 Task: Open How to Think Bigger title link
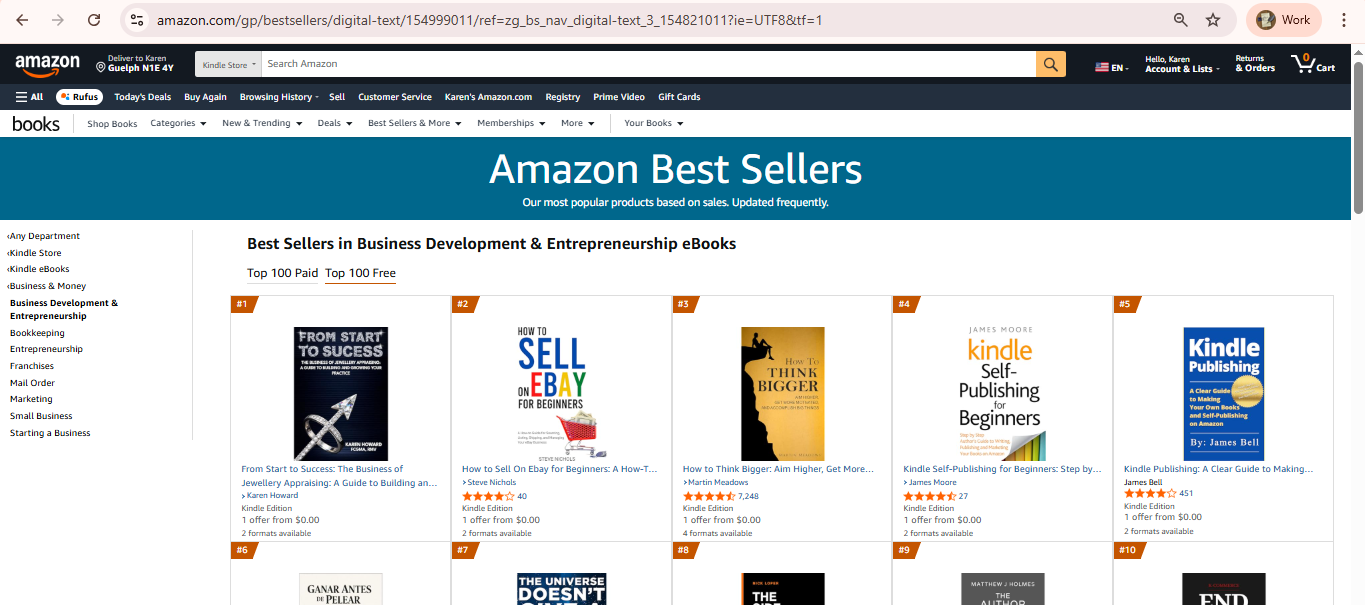click(778, 469)
